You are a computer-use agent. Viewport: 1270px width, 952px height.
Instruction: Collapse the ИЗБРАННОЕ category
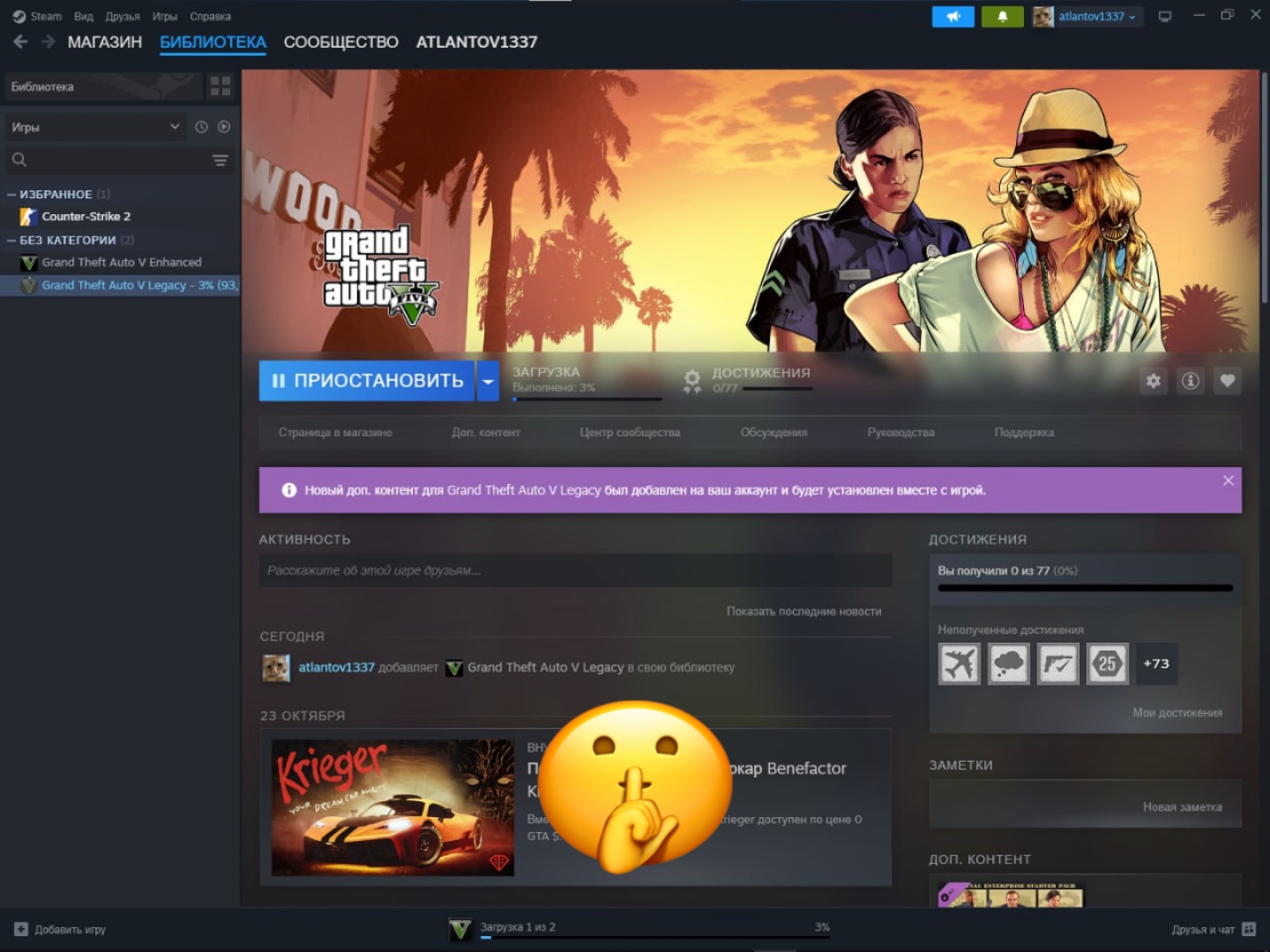(11, 194)
